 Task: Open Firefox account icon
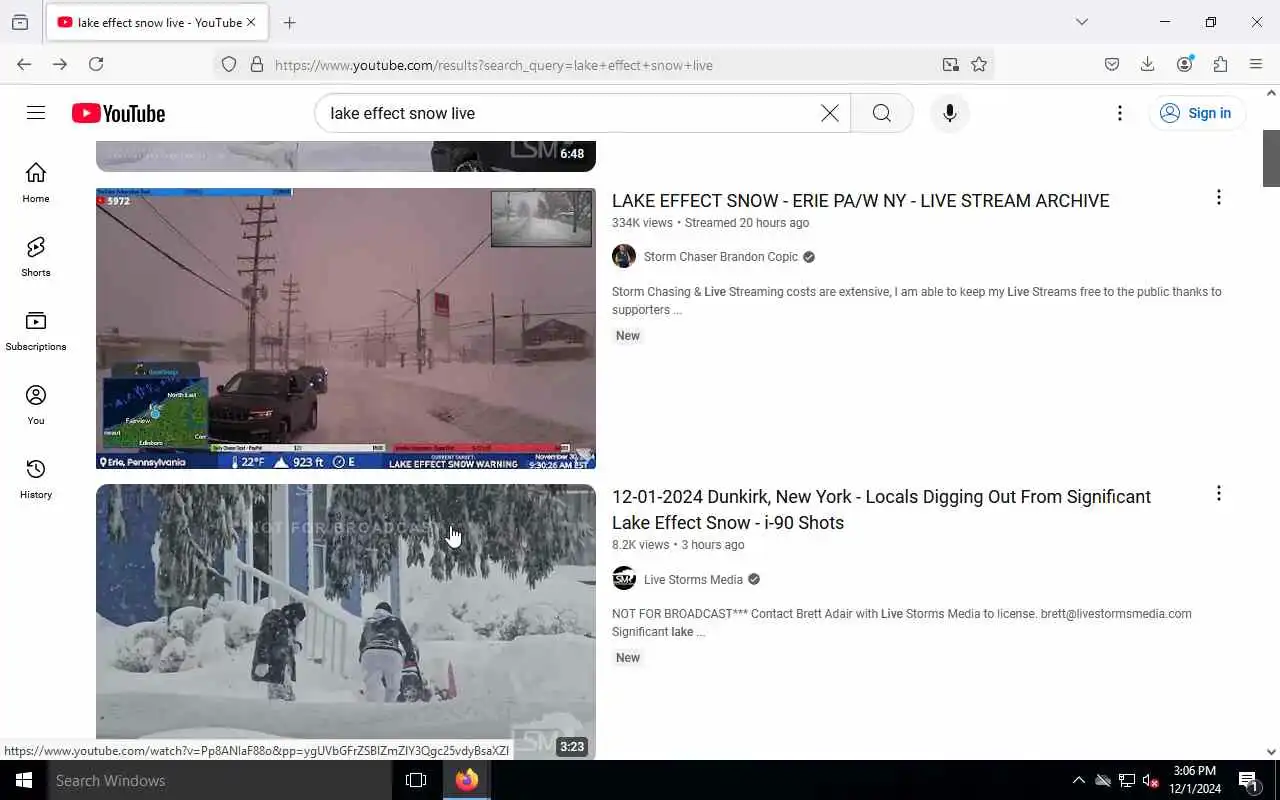1184,64
